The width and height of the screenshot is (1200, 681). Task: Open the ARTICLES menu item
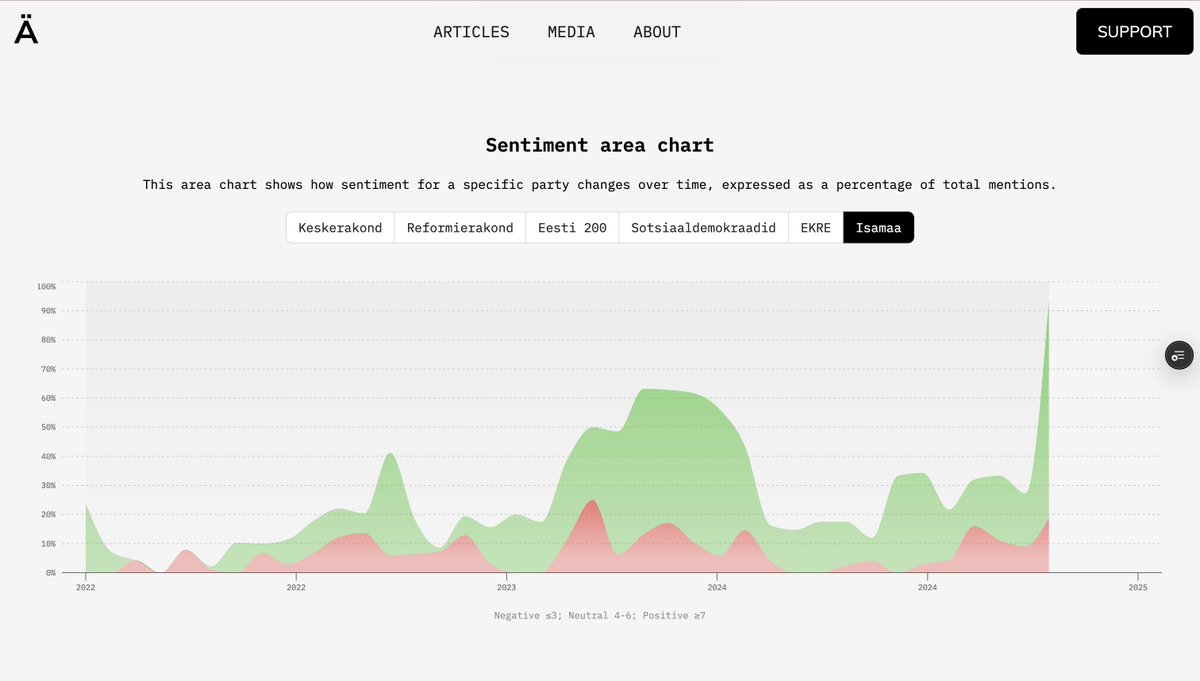coord(471,32)
